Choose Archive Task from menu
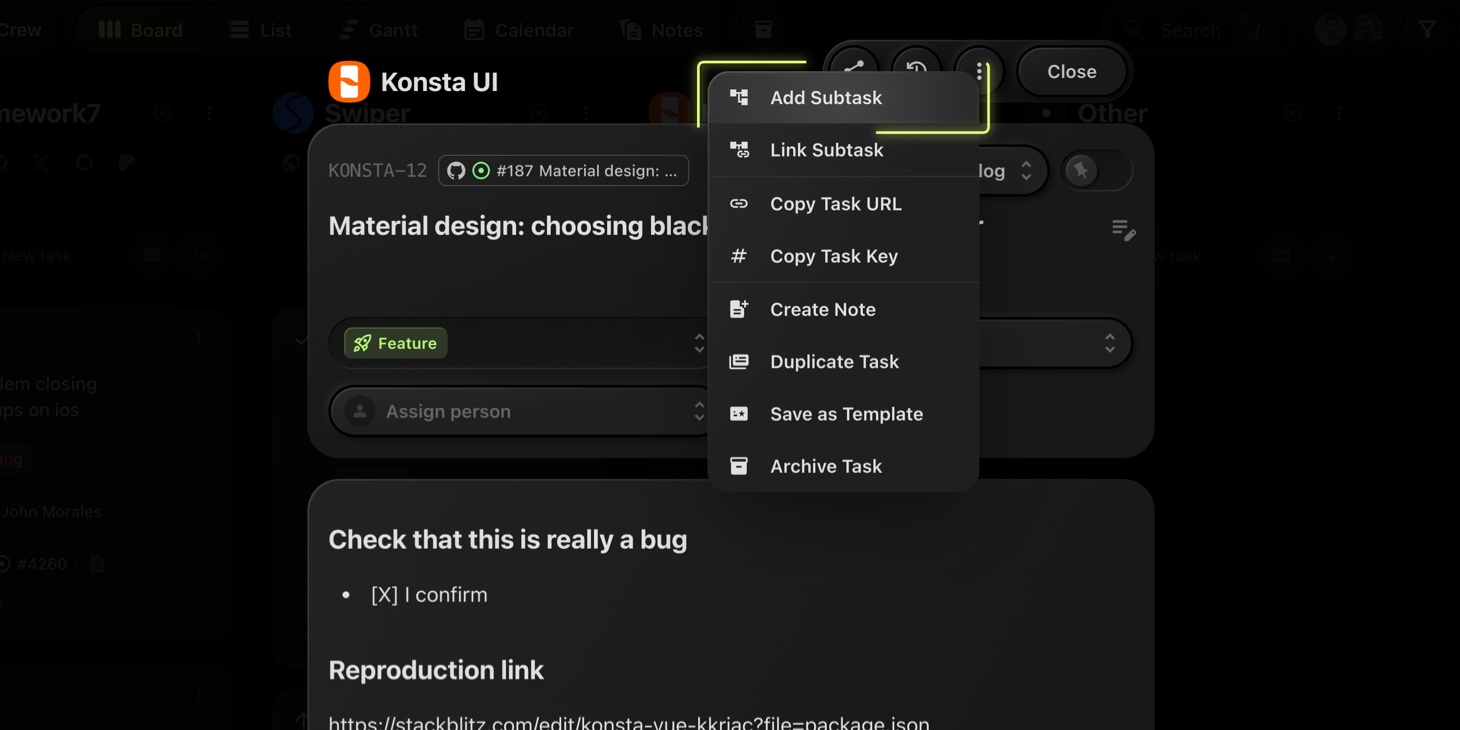Viewport: 1460px width, 730px height. 825,466
